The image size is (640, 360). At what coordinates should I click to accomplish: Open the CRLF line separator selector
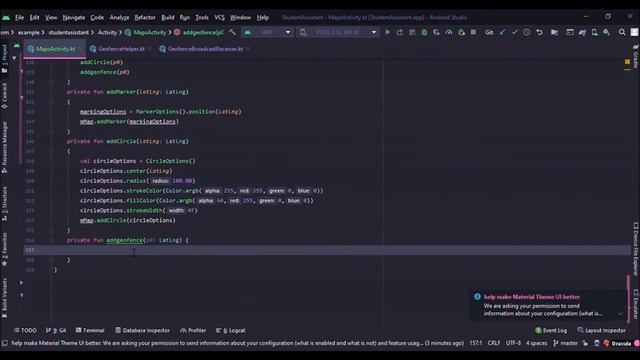(x=494, y=343)
